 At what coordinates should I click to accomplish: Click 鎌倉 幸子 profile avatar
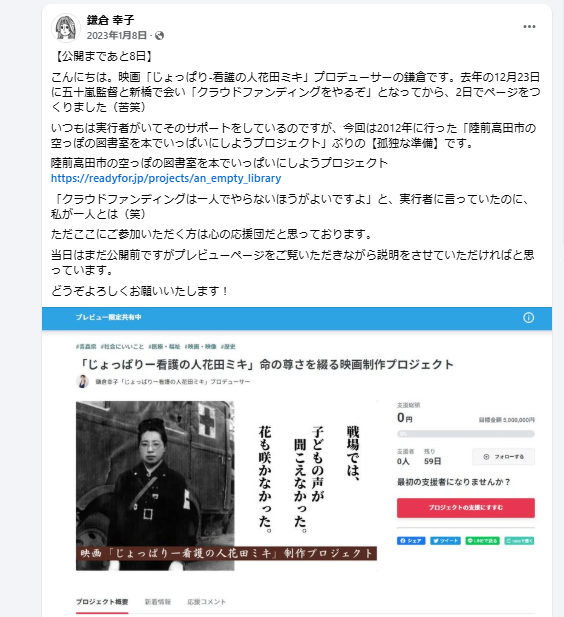tap(66, 28)
